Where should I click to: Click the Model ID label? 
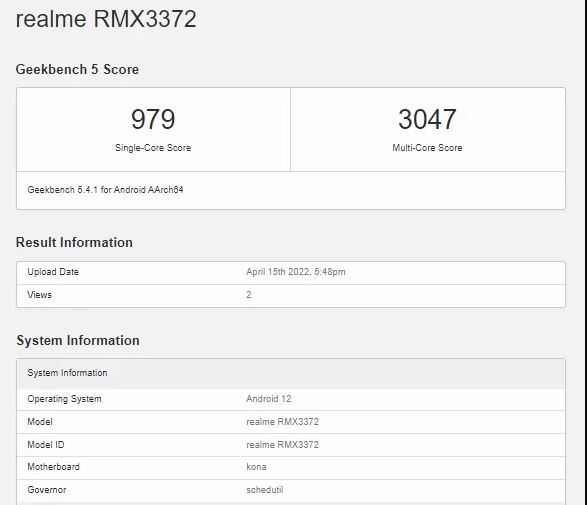point(46,445)
